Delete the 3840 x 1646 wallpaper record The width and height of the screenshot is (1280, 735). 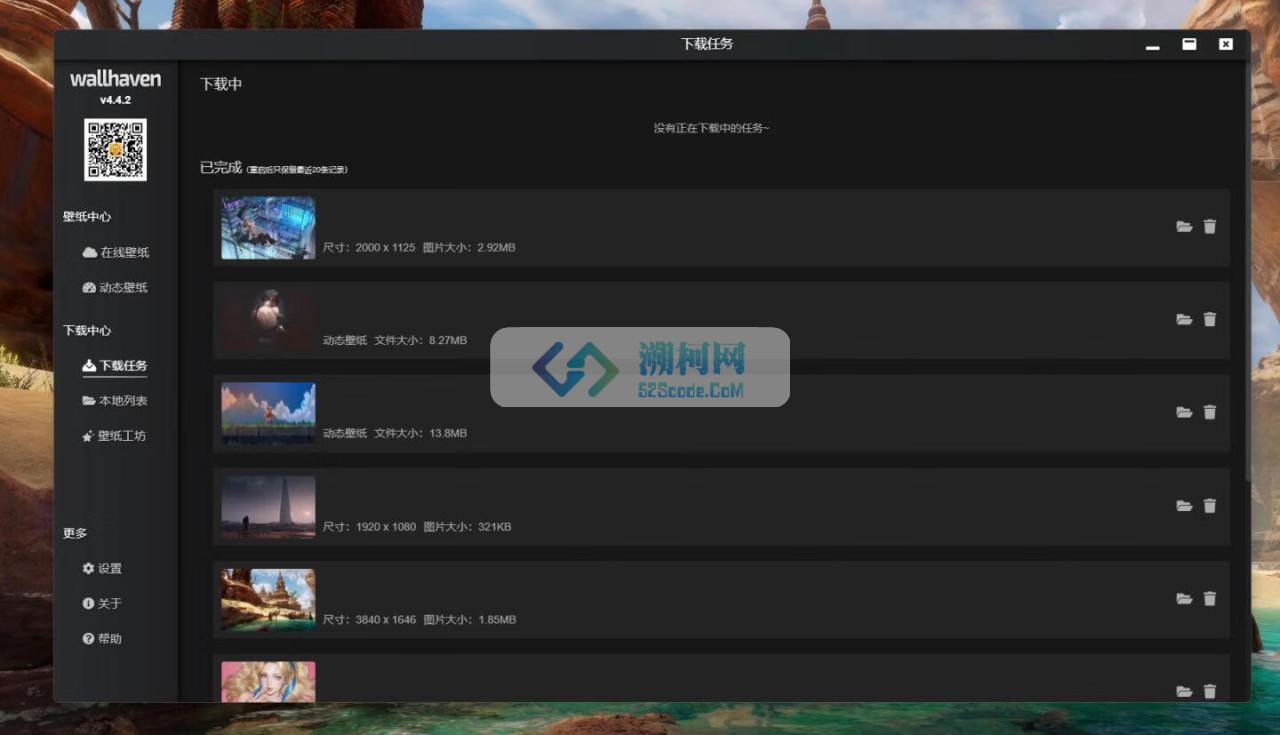pos(1210,599)
